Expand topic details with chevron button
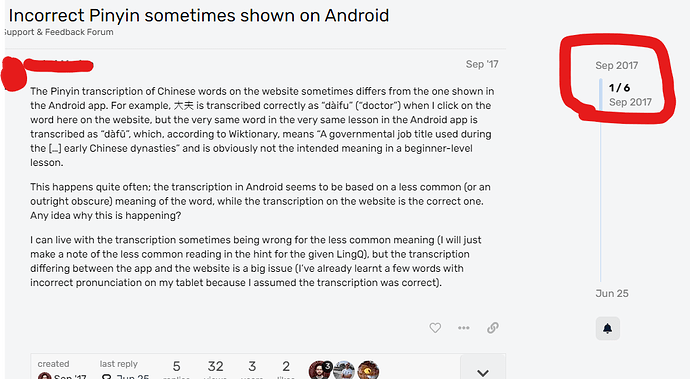Viewport: 690px width, 379px height. coord(483,368)
